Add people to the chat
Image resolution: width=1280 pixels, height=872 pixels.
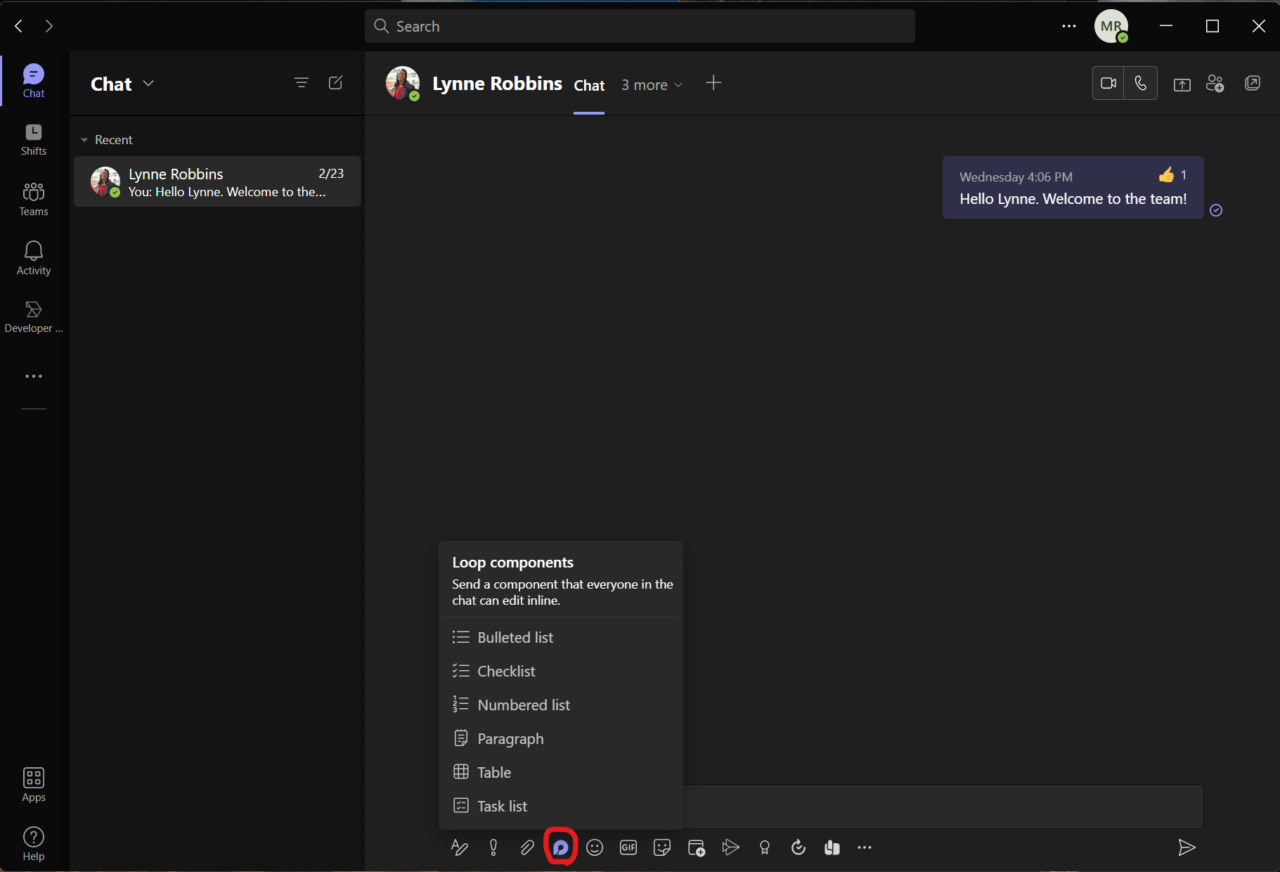[1215, 83]
